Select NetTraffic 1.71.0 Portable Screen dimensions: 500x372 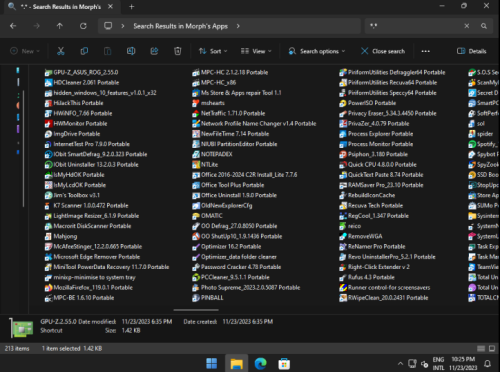[229, 113]
